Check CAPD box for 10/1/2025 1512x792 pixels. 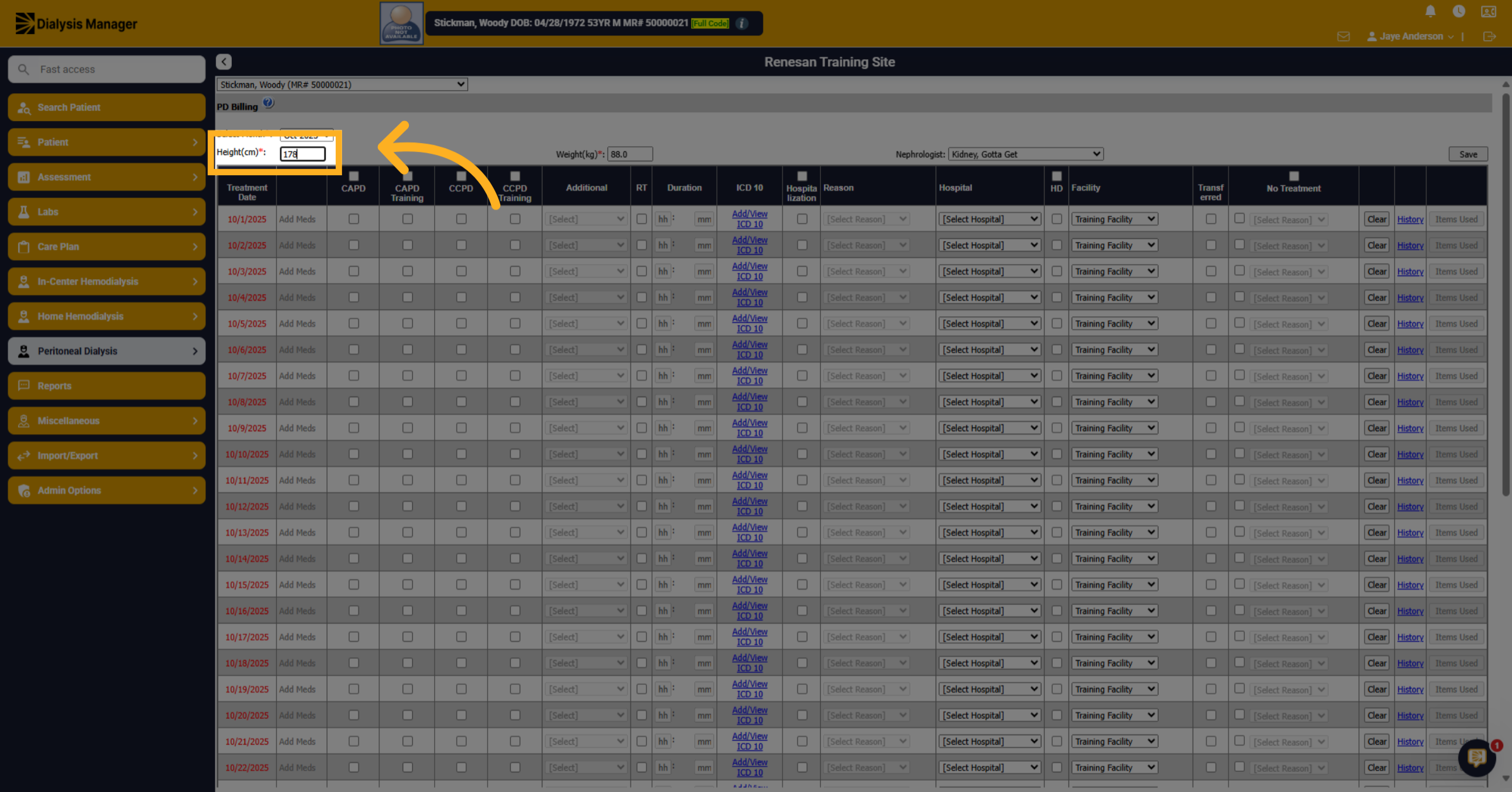coord(353,219)
